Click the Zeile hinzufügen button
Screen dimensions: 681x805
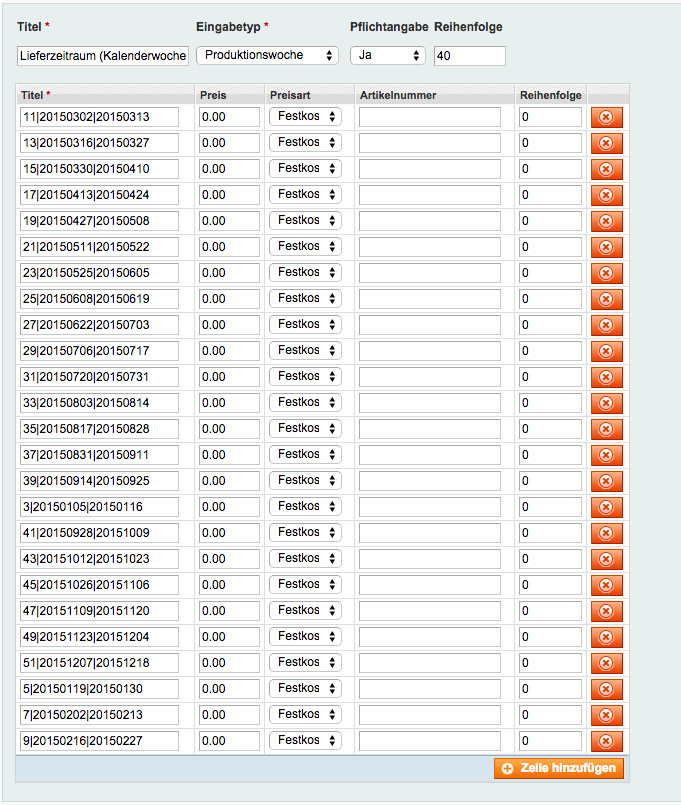click(559, 768)
